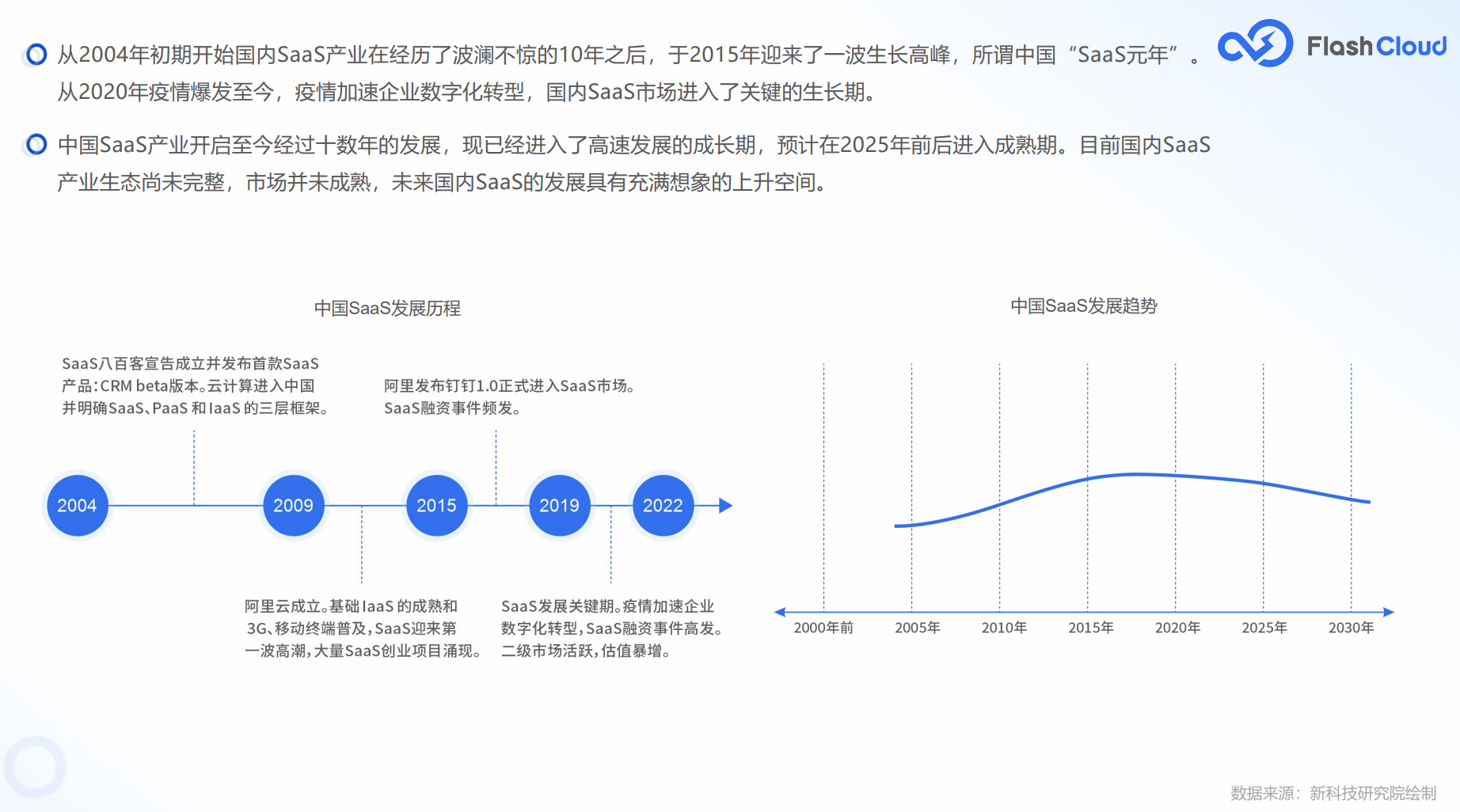Click the 数据来源 source attribution text
The height and width of the screenshot is (812, 1460).
(x=1333, y=793)
